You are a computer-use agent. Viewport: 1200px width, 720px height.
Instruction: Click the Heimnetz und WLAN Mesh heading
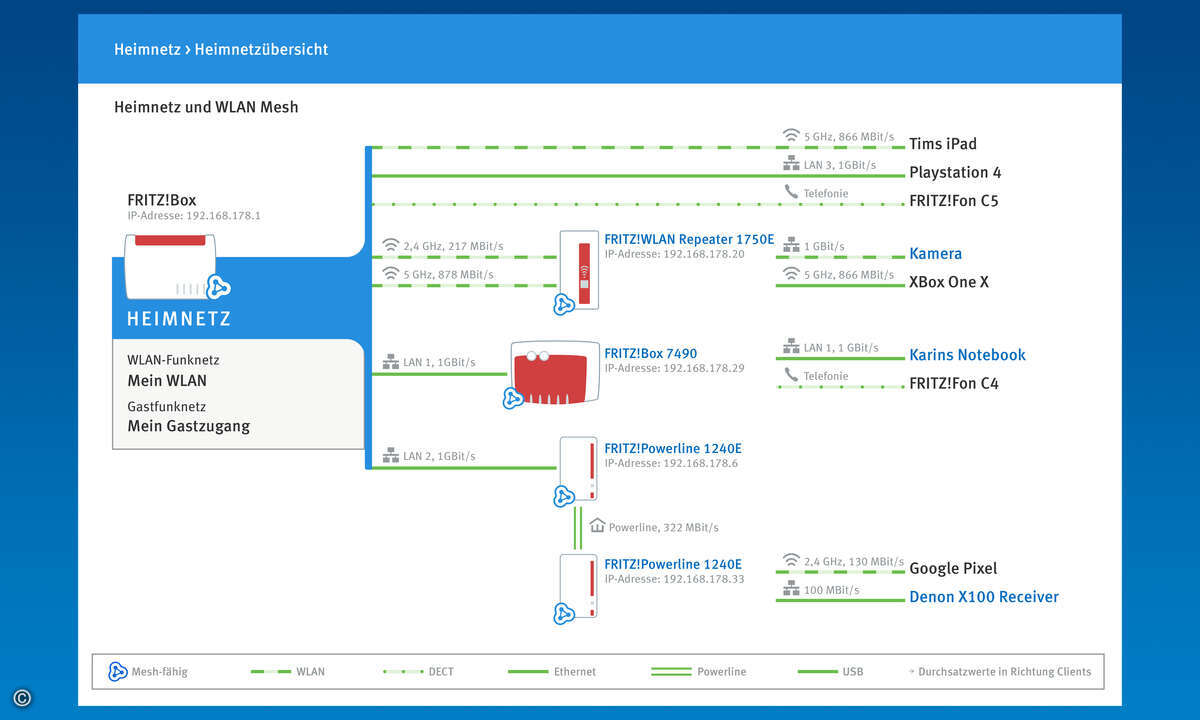(x=206, y=107)
